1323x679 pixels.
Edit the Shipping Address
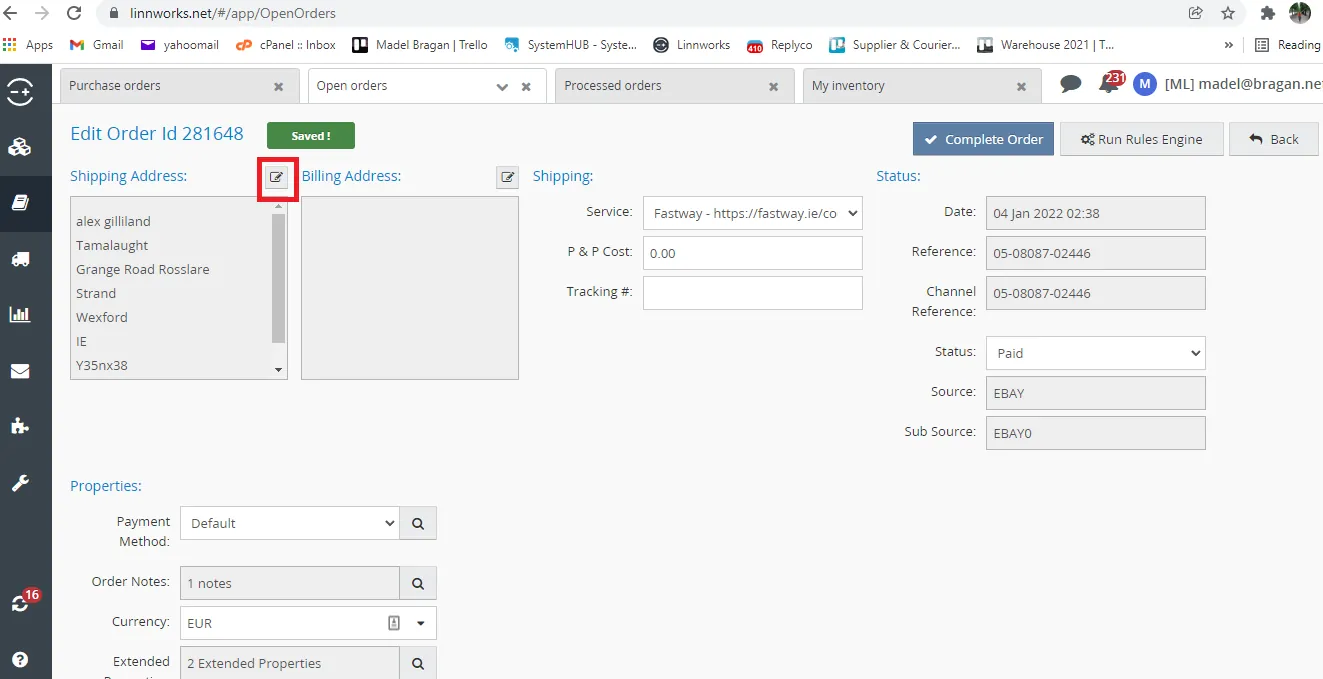[277, 177]
